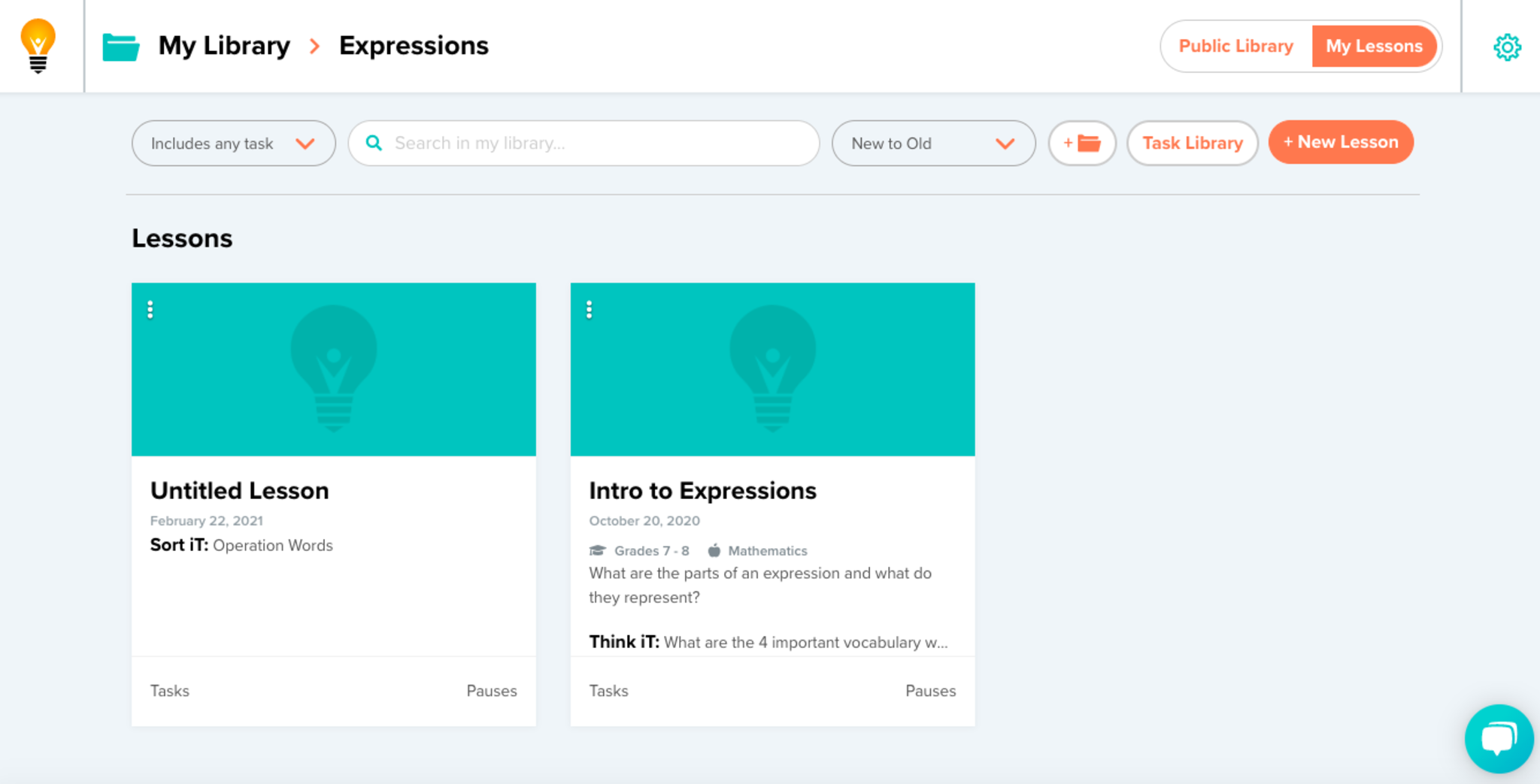Go back to My Library breadcrumb
Viewport: 1540px width, 784px height.
[x=224, y=46]
